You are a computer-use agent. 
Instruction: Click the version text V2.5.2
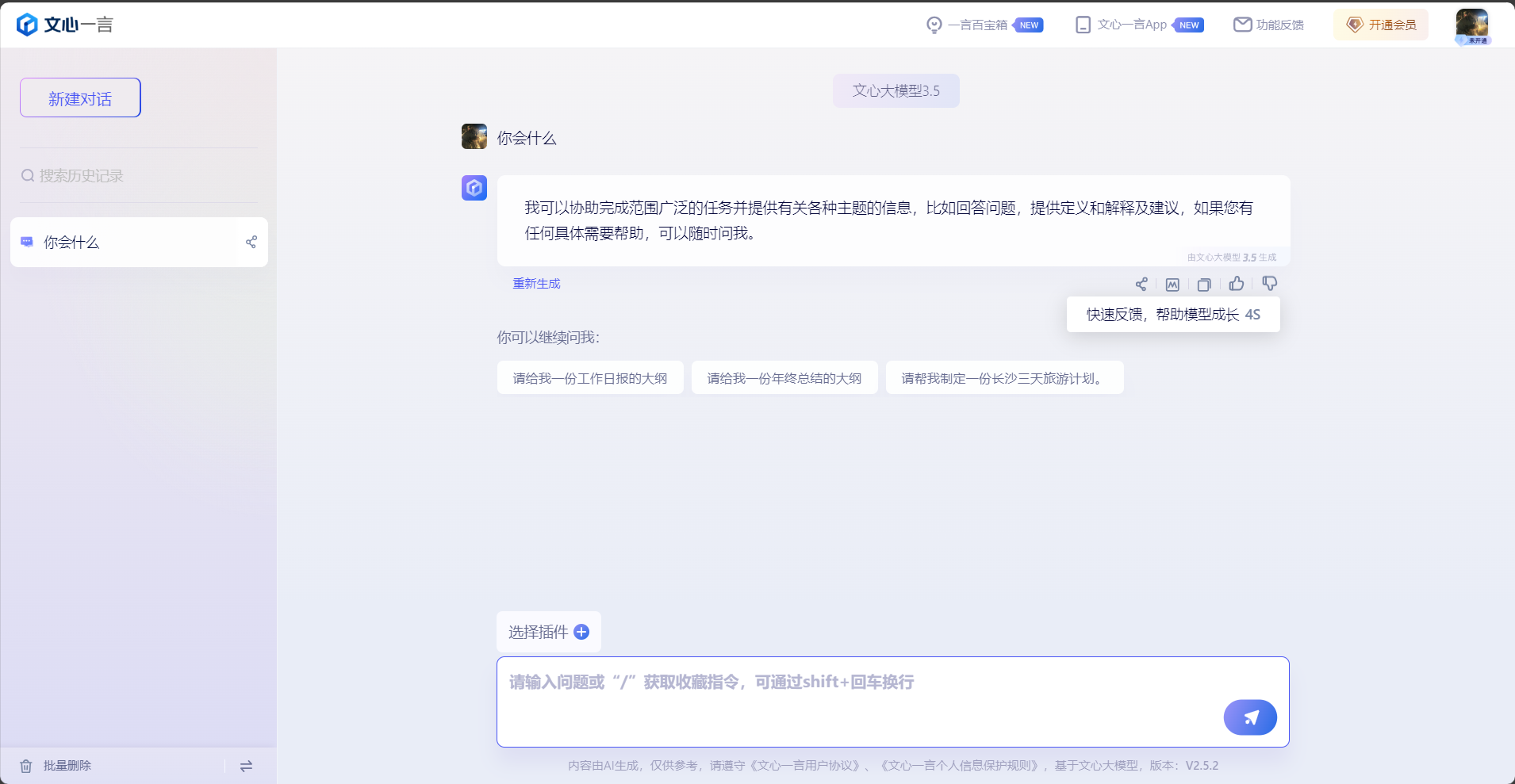tap(1202, 766)
